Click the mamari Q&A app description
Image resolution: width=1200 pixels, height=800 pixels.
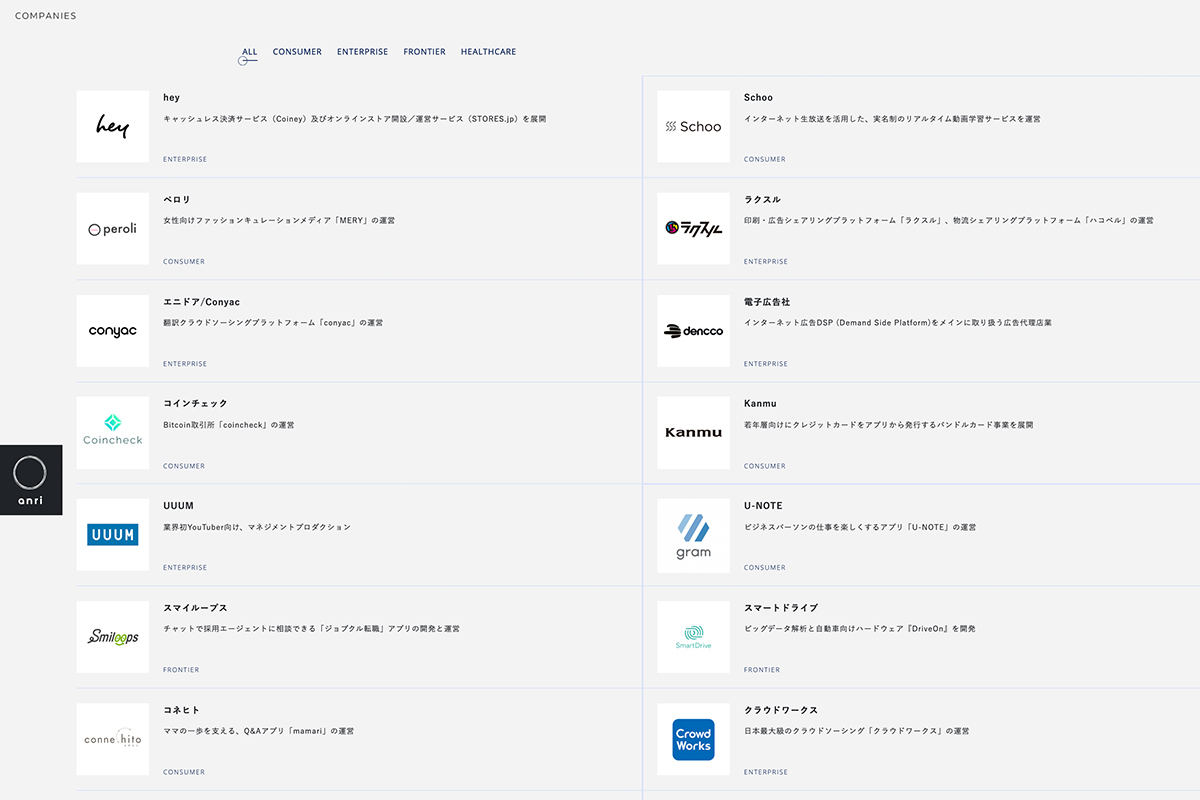pos(259,731)
